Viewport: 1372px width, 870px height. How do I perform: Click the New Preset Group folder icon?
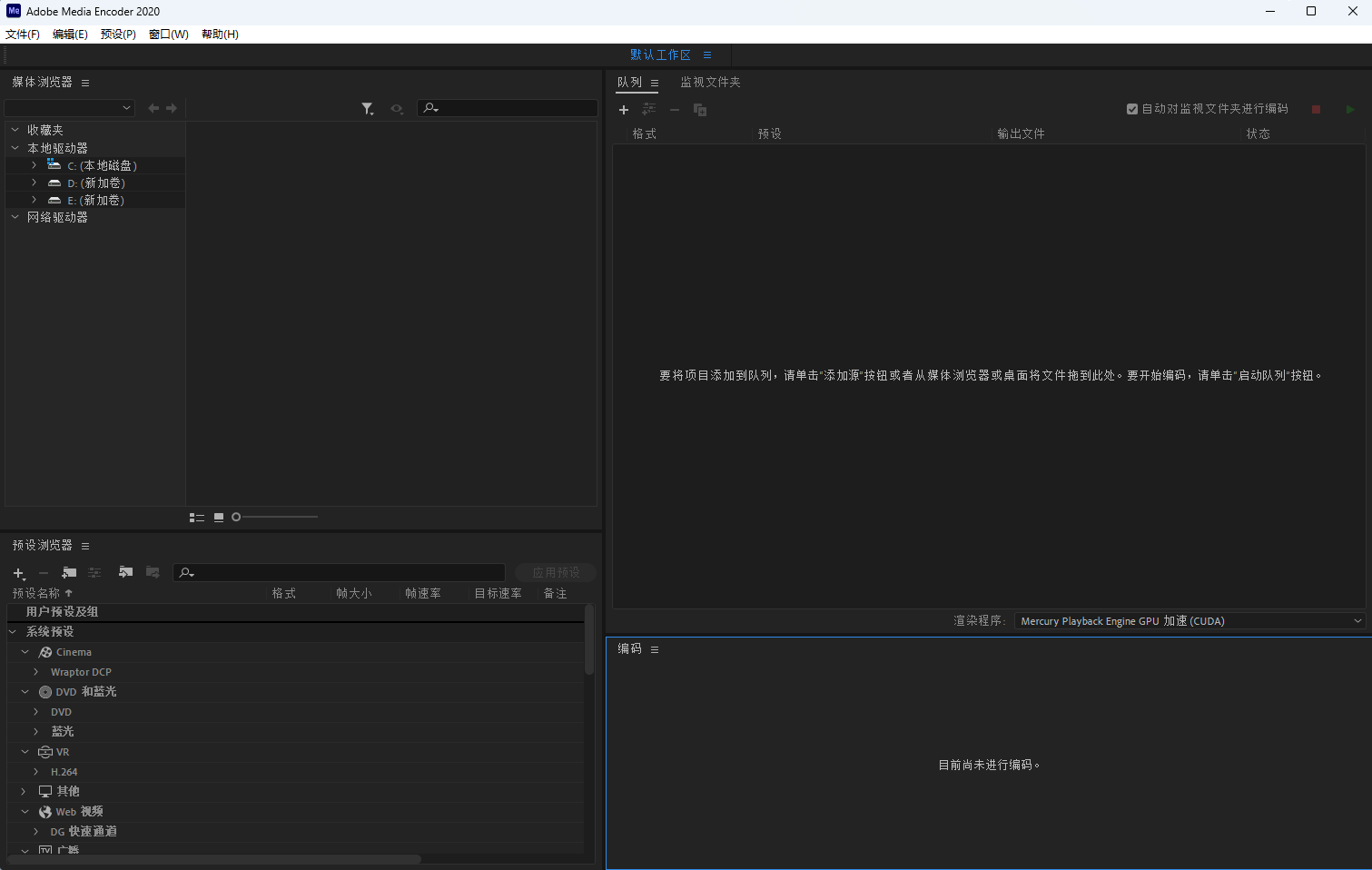tap(68, 573)
